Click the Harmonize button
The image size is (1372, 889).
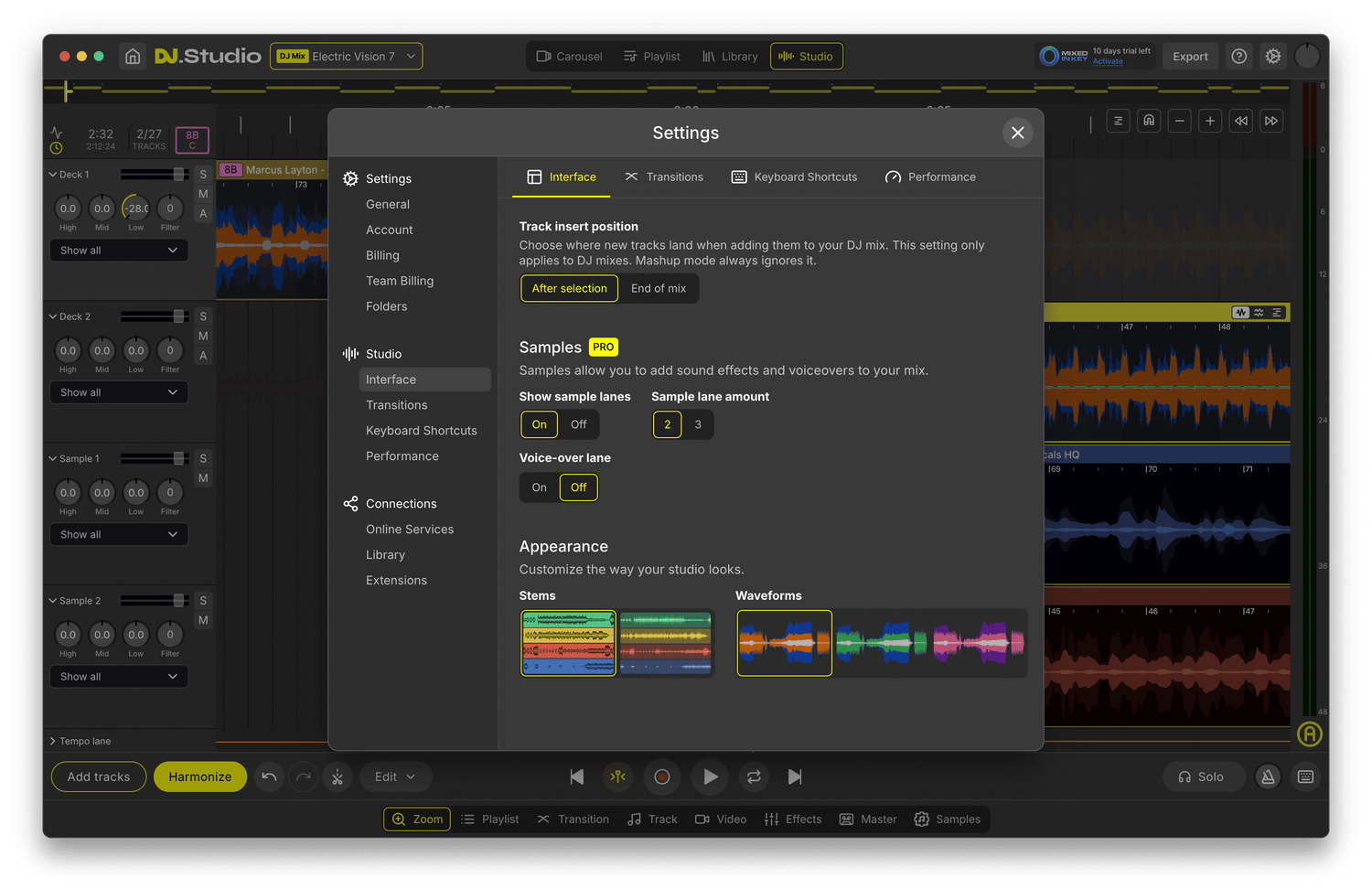click(200, 777)
